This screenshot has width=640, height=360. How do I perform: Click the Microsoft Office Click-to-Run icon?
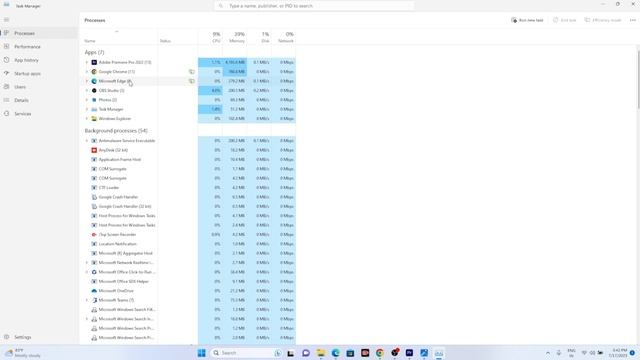[x=94, y=272]
